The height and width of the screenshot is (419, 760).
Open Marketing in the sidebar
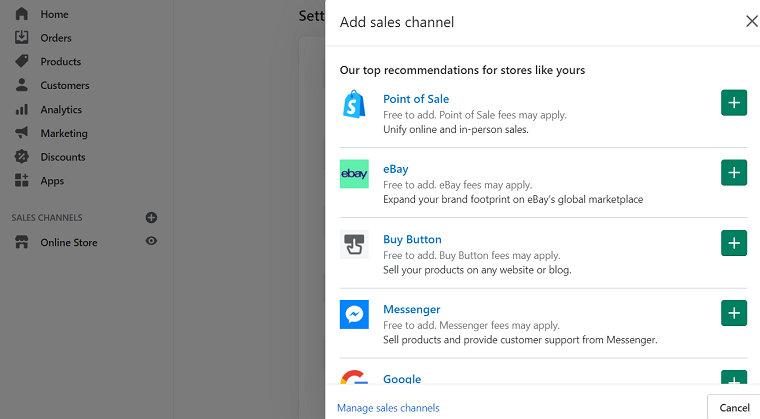click(64, 133)
